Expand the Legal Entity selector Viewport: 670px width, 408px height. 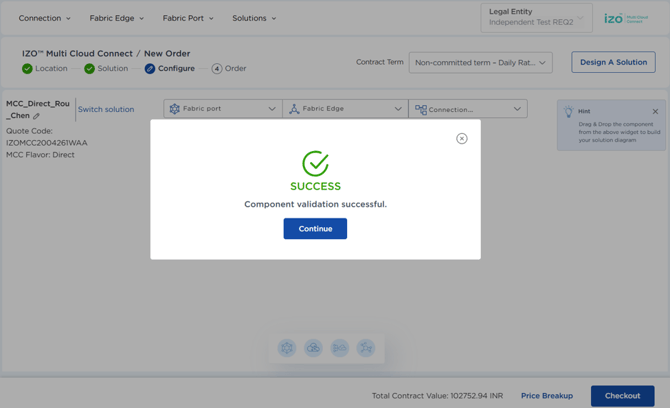click(x=536, y=18)
